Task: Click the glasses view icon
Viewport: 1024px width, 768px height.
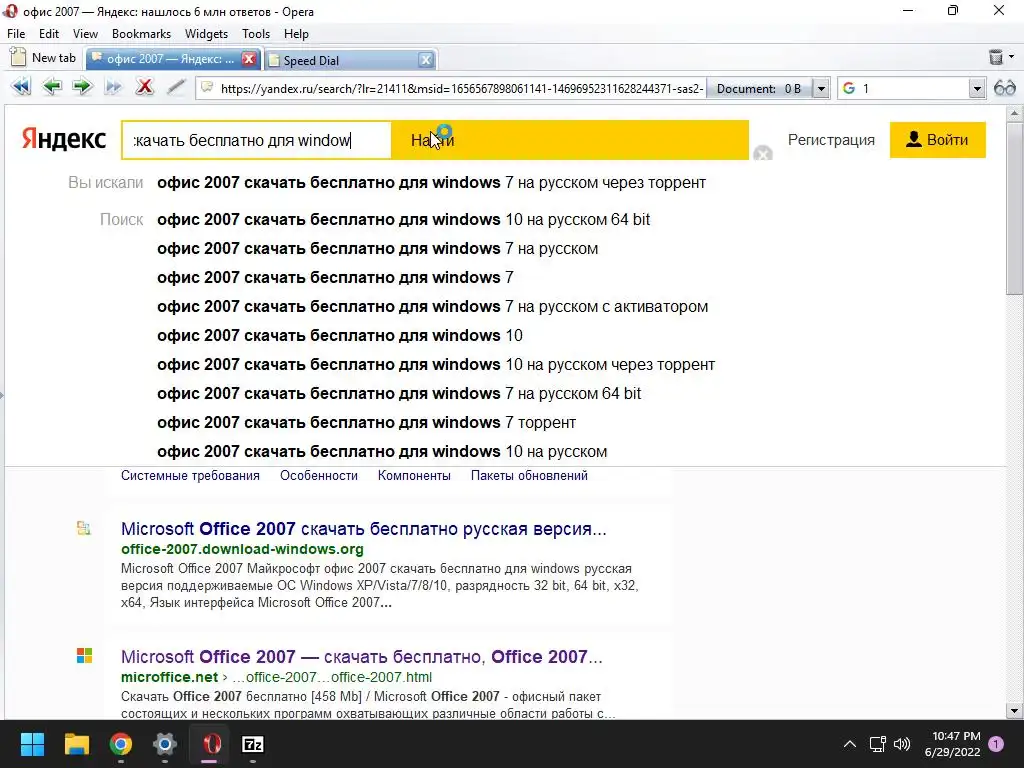Action: coord(1004,88)
